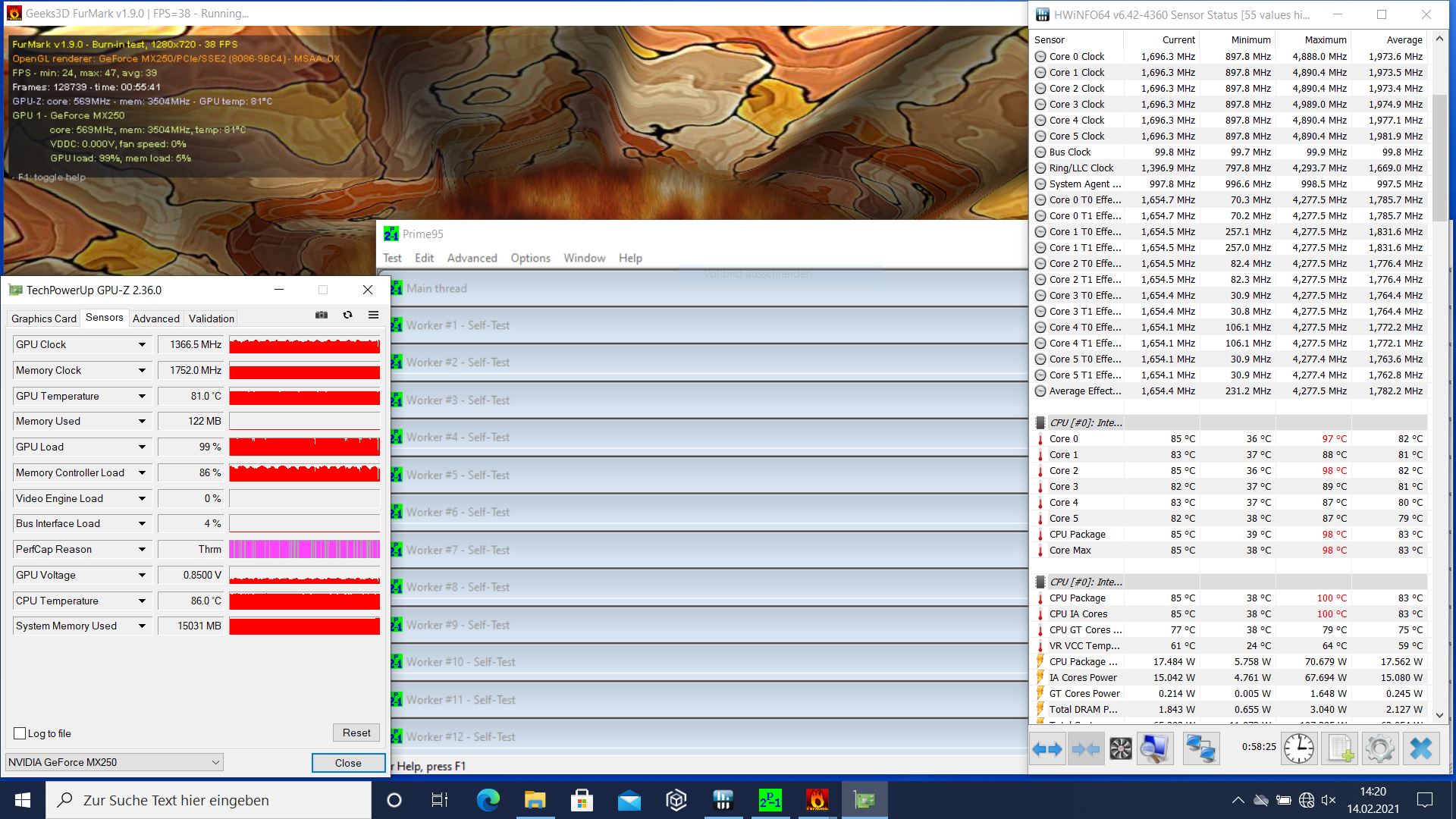Launch Microsoft Edge from taskbar
This screenshot has width=1456, height=819.
488,800
